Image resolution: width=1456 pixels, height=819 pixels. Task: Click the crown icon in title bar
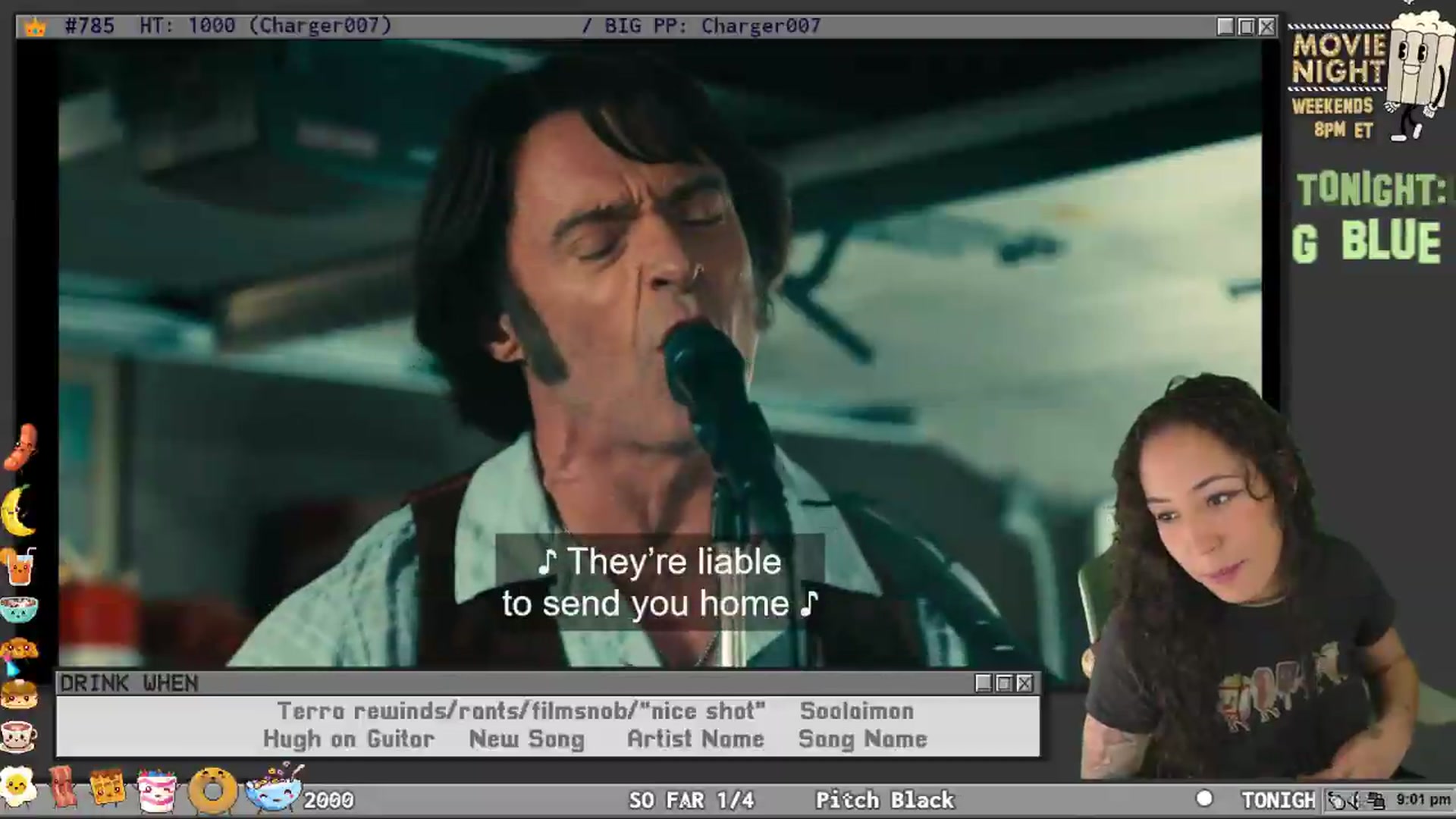[35, 27]
